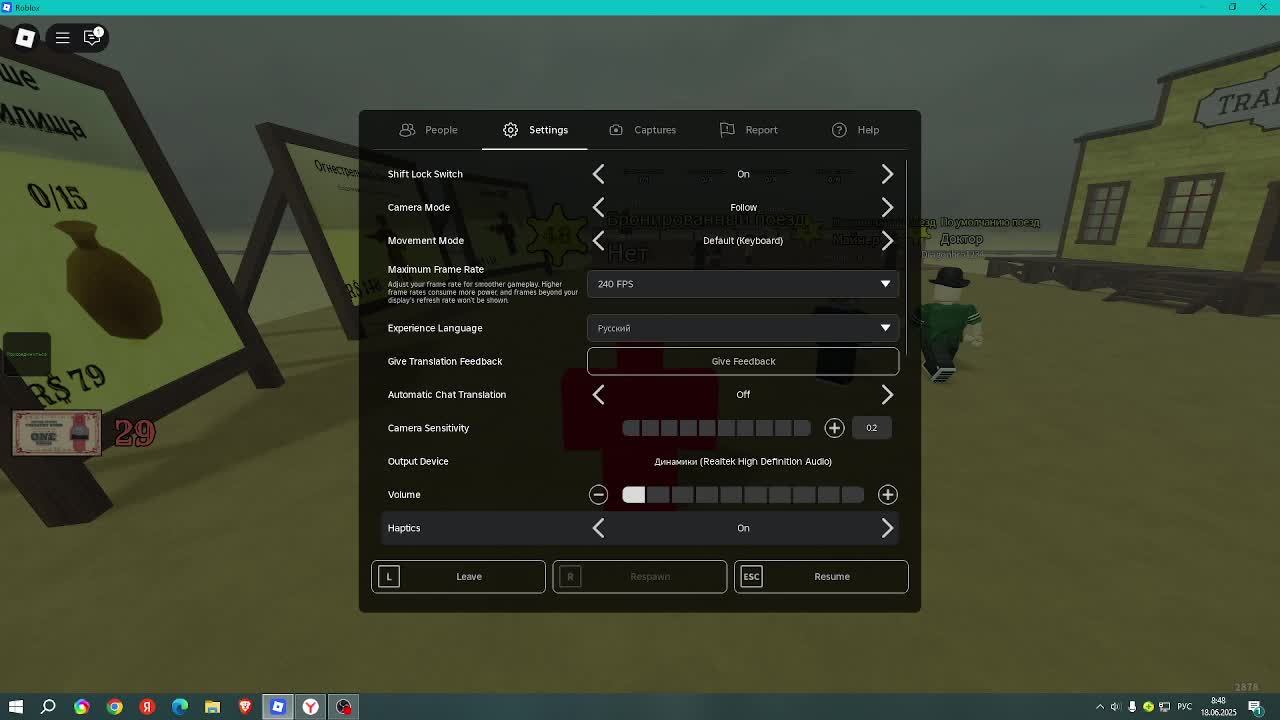Click the Give Feedback button
Image resolution: width=1280 pixels, height=720 pixels.
(x=743, y=361)
